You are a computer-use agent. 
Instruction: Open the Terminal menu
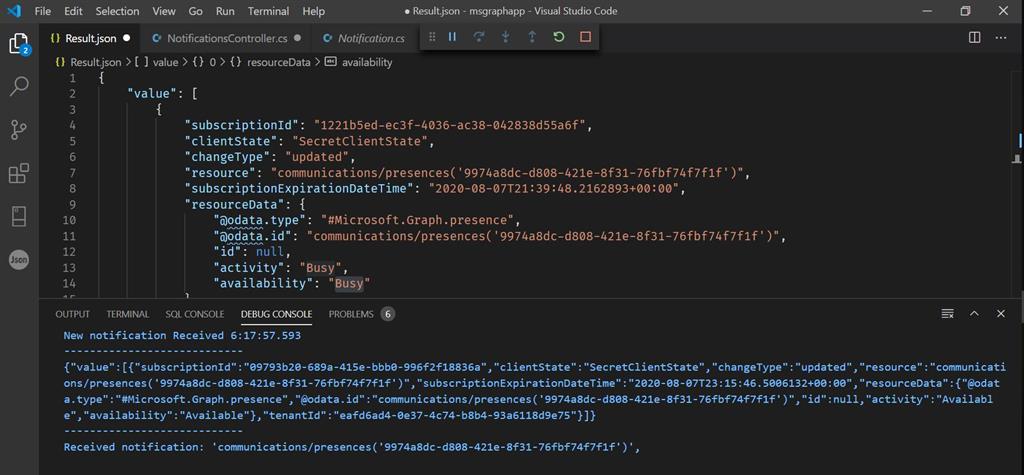pyautogui.click(x=268, y=11)
